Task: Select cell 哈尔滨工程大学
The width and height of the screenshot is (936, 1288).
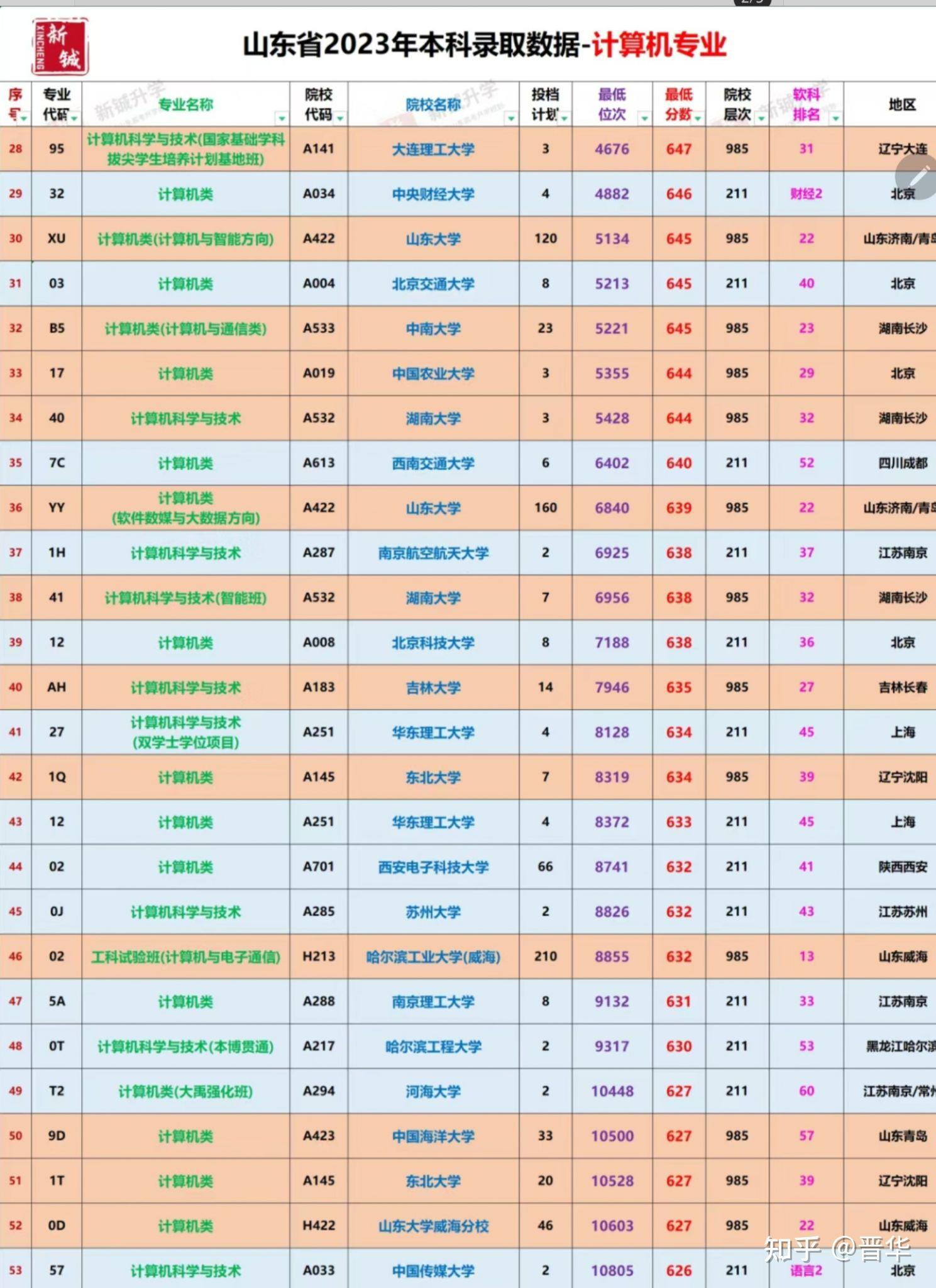Action: [x=433, y=1046]
